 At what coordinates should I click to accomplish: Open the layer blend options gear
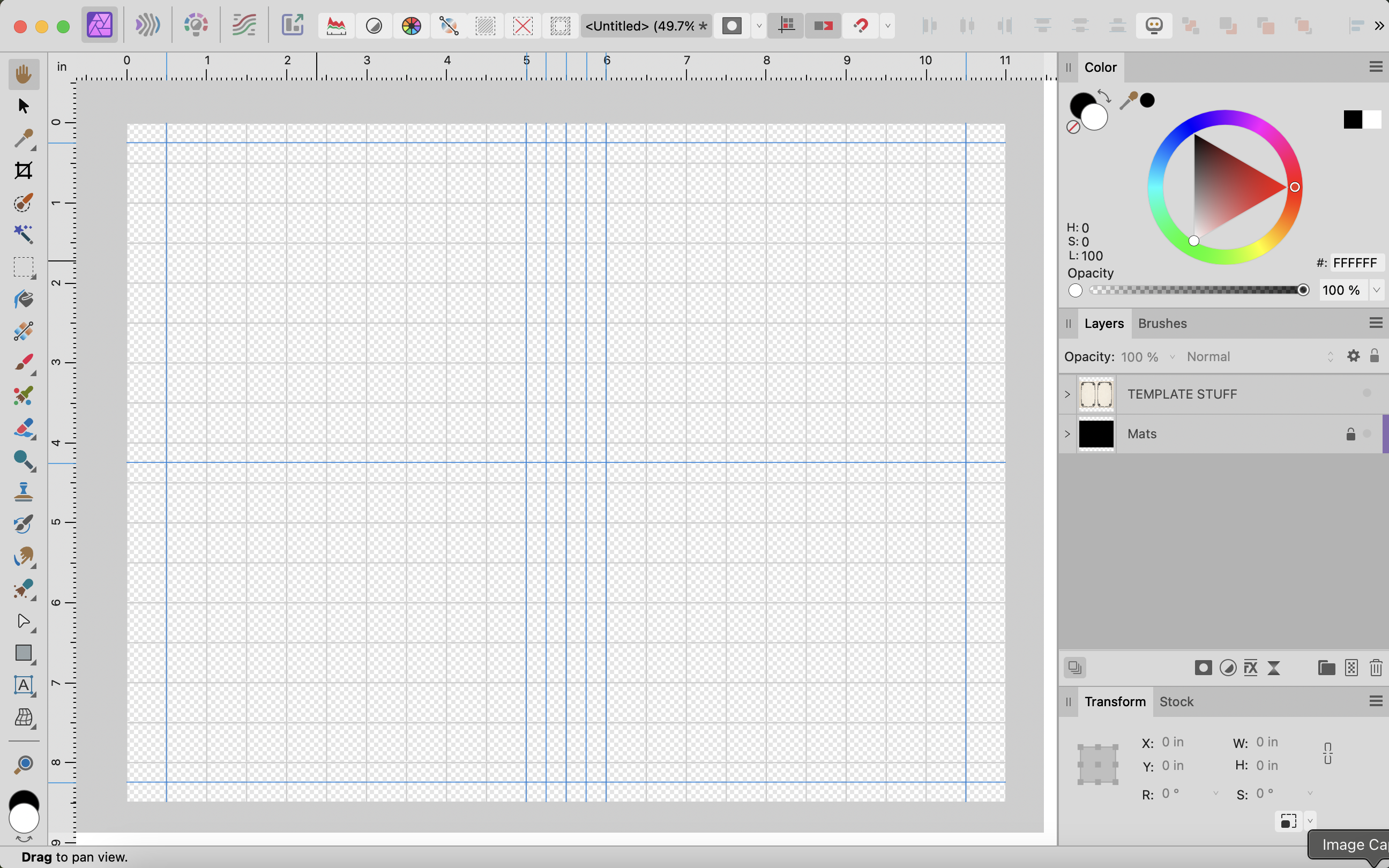coord(1354,356)
